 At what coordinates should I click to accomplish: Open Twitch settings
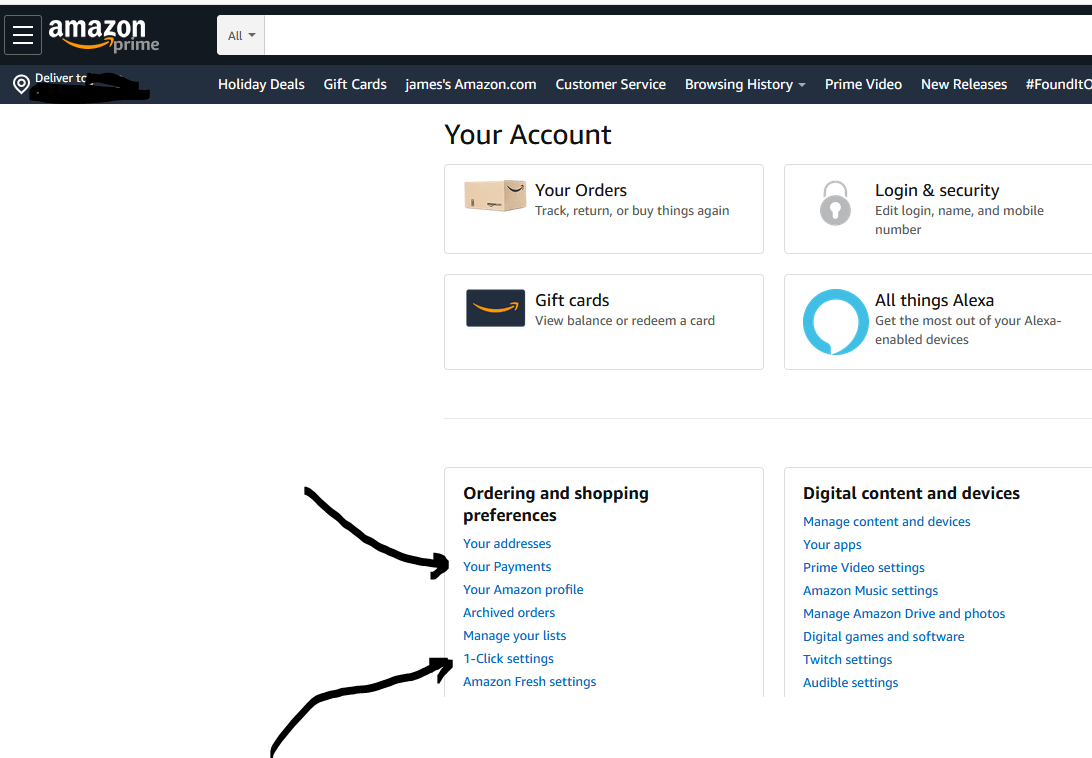847,659
